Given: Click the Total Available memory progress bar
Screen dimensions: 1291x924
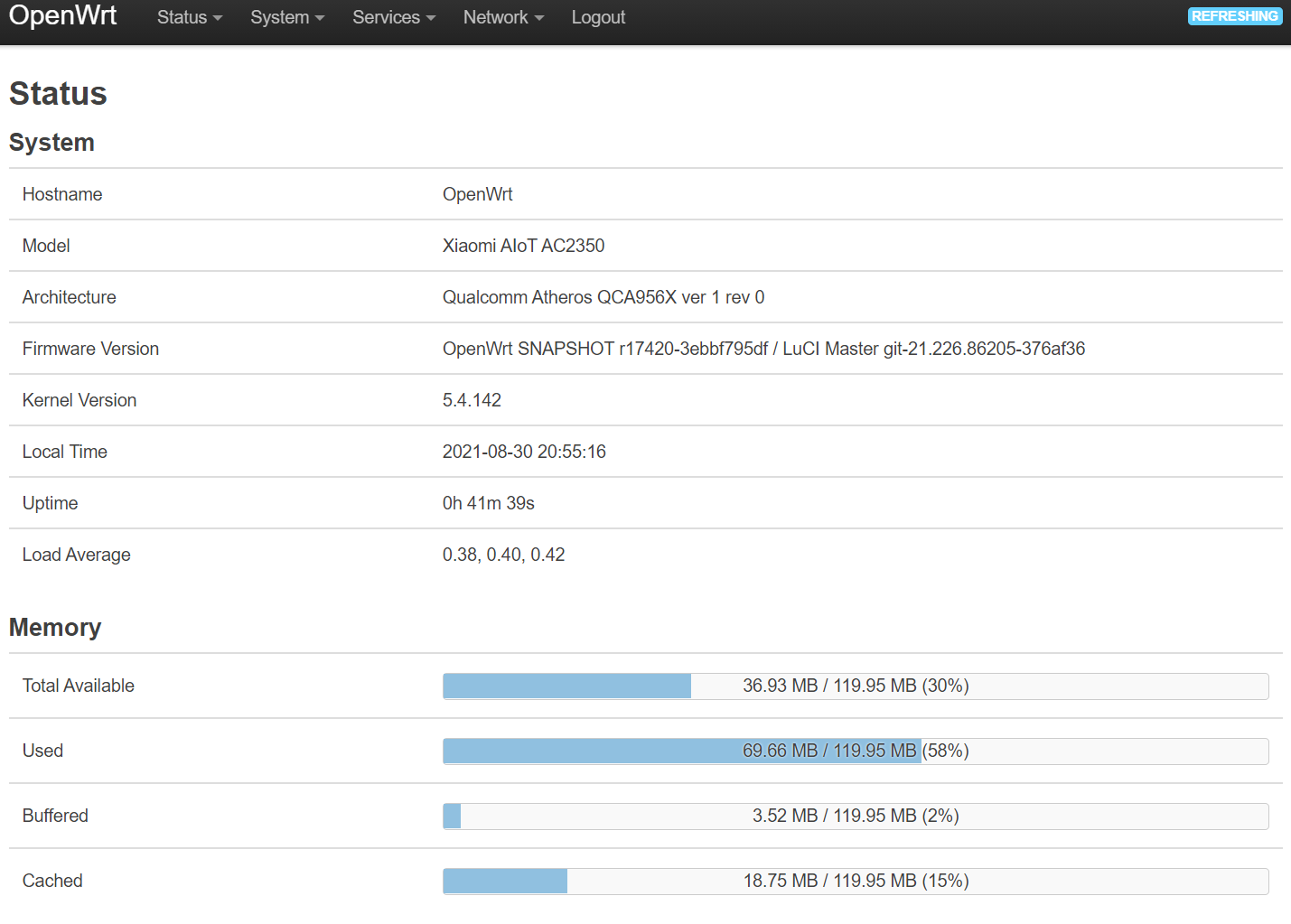Looking at the screenshot, I should [856, 686].
